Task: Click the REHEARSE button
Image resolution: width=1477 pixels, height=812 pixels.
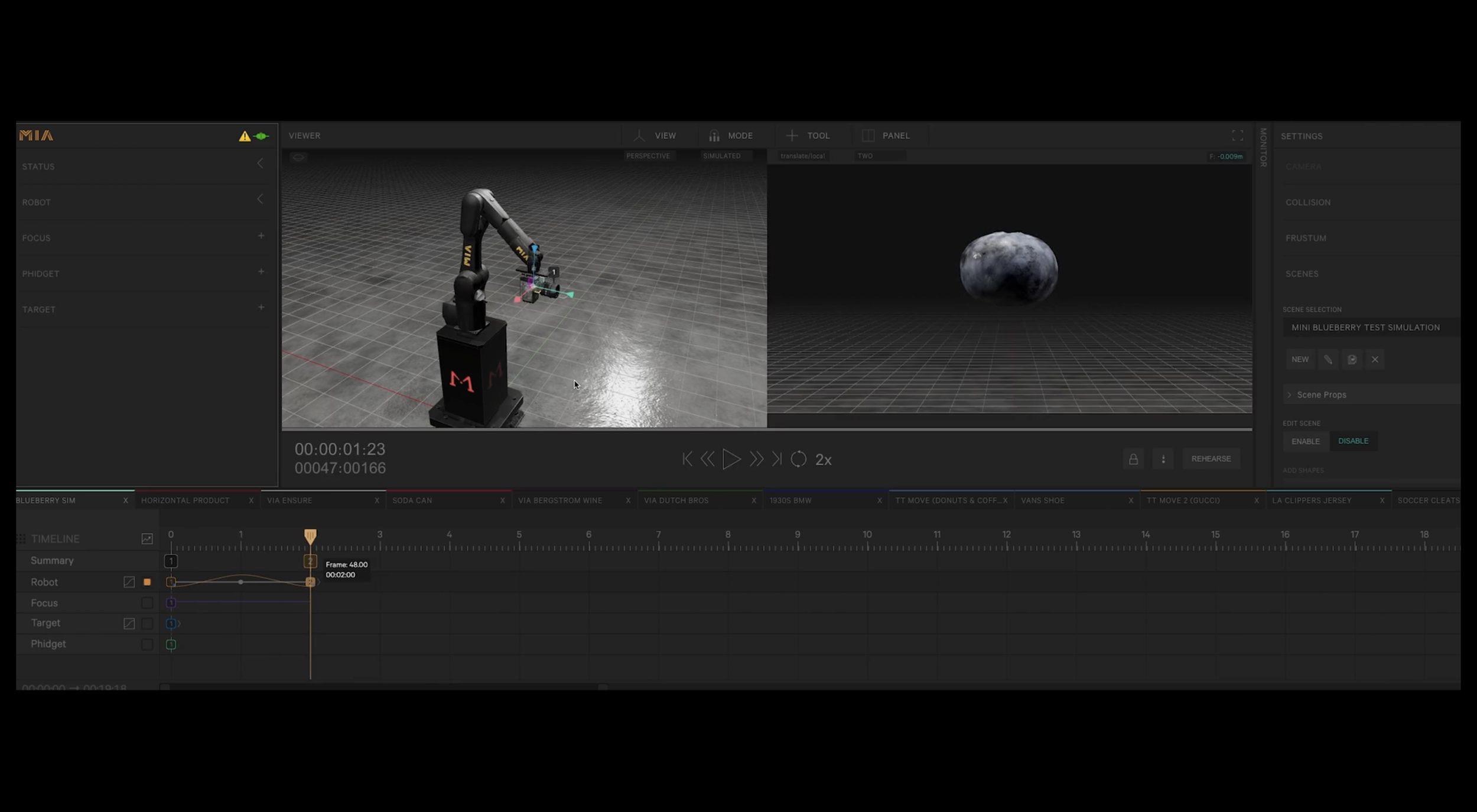Action: point(1212,458)
